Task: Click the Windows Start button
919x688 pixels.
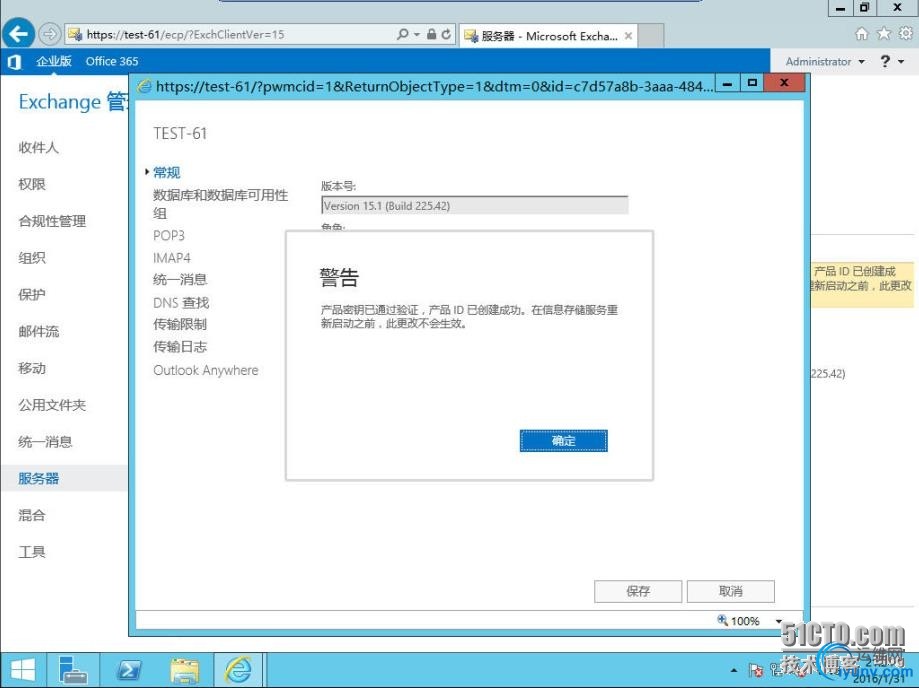Action: (23, 670)
